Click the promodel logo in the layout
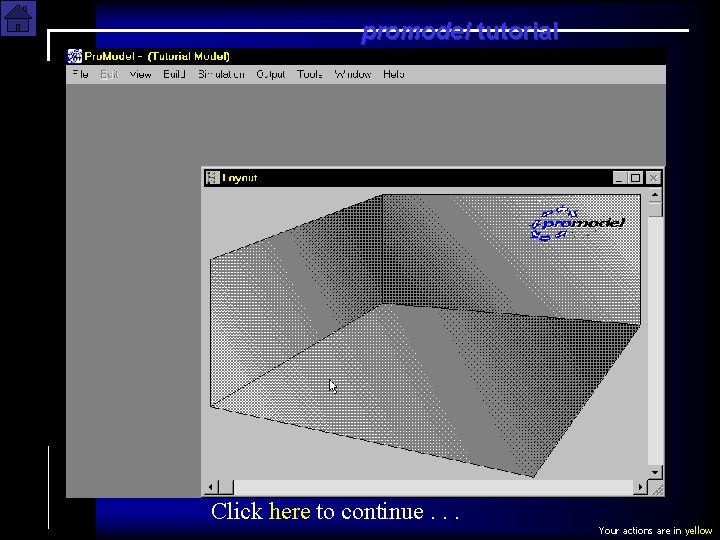Viewport: 720px width, 540px height. tap(577, 224)
